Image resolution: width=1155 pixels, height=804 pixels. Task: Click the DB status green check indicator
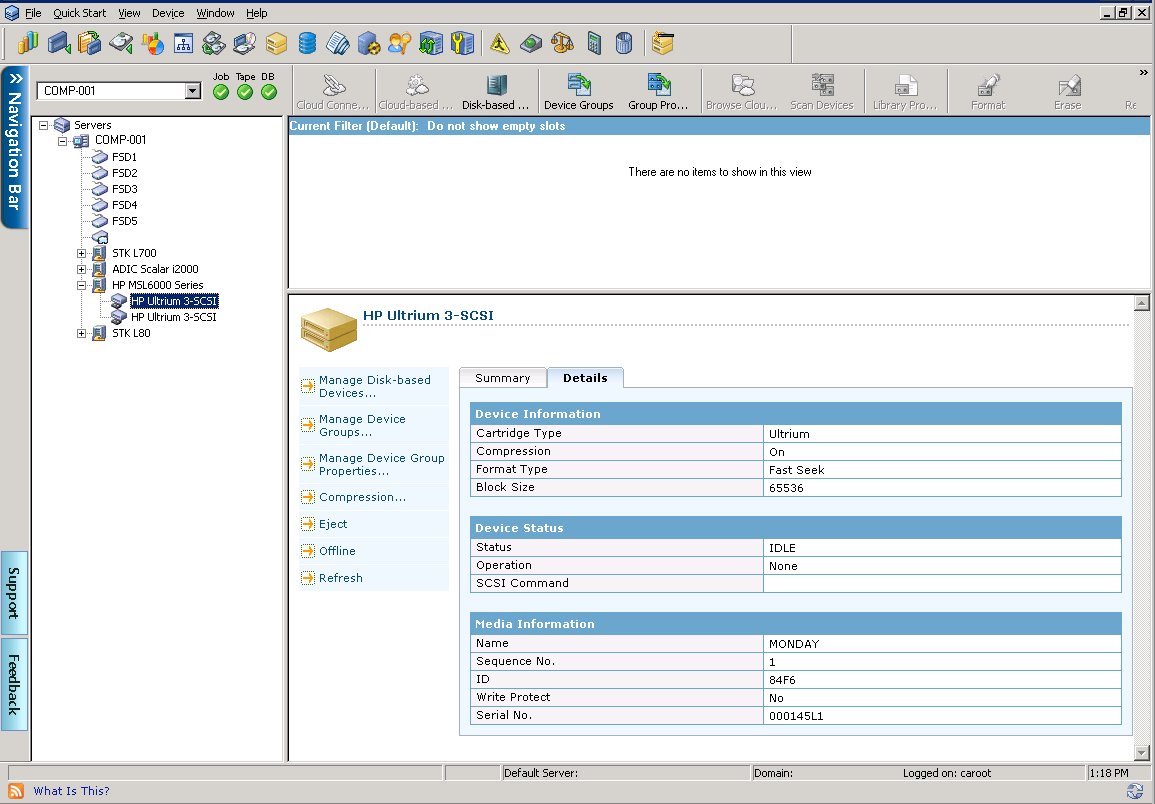(x=269, y=92)
